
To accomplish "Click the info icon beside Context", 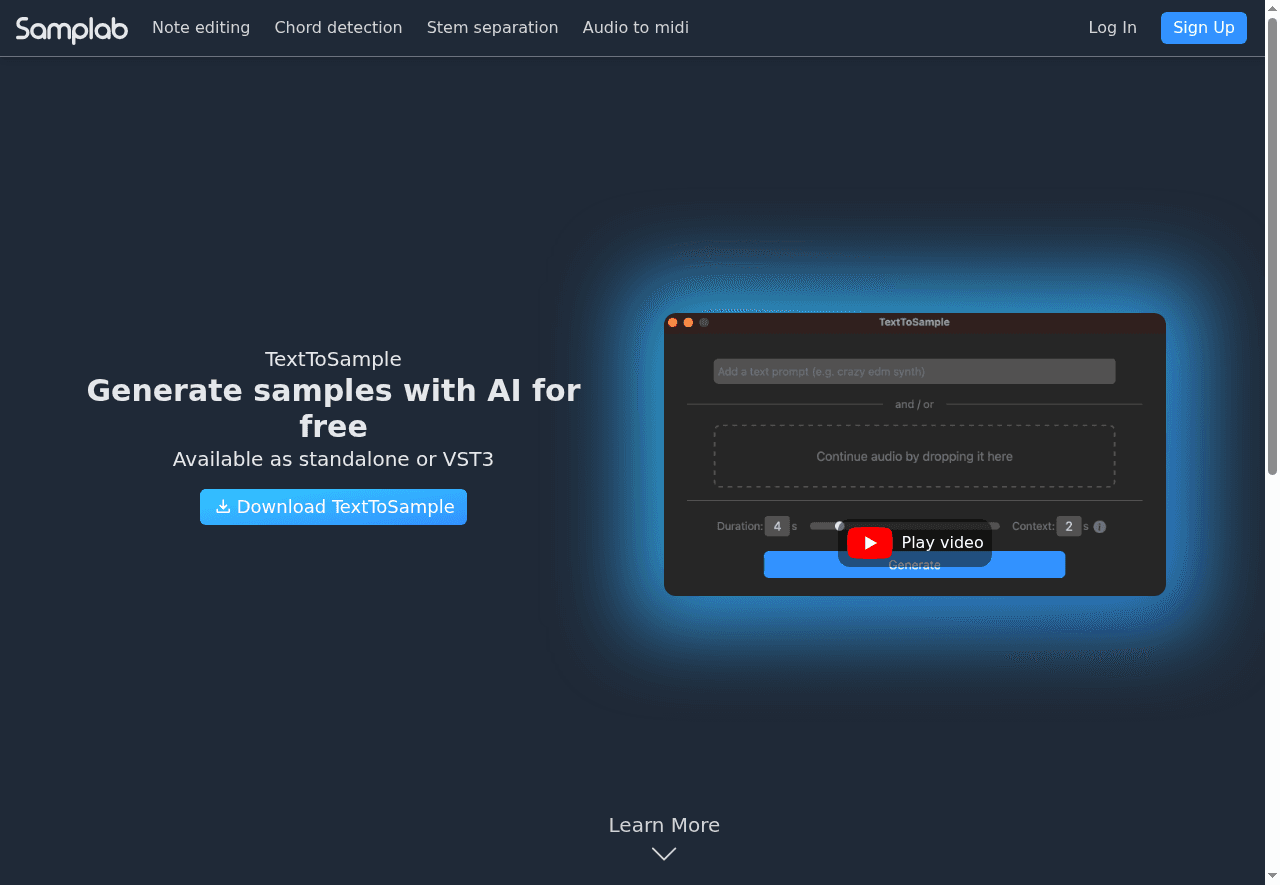I will pyautogui.click(x=1100, y=527).
